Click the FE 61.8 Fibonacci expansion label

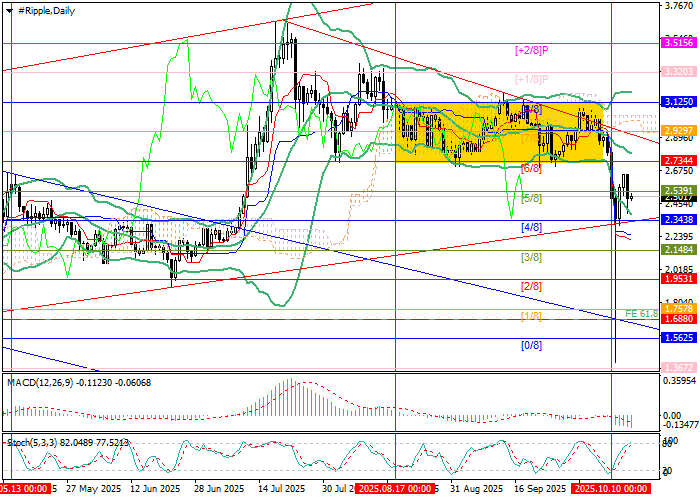click(641, 313)
